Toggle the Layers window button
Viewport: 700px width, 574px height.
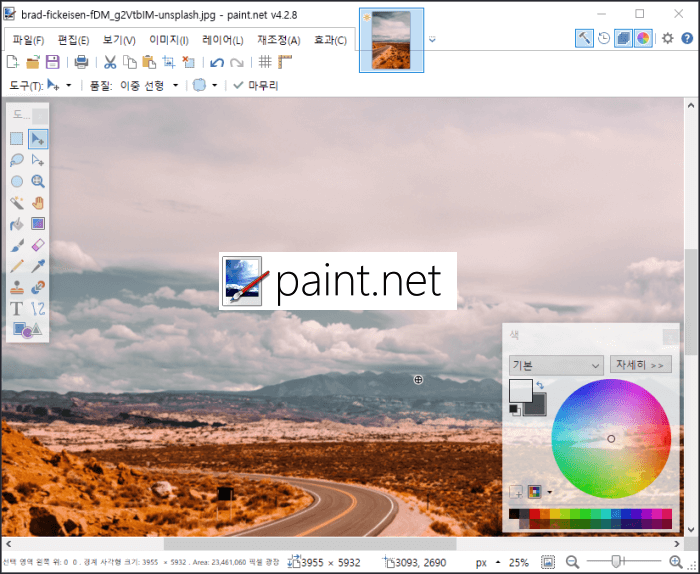pos(623,38)
